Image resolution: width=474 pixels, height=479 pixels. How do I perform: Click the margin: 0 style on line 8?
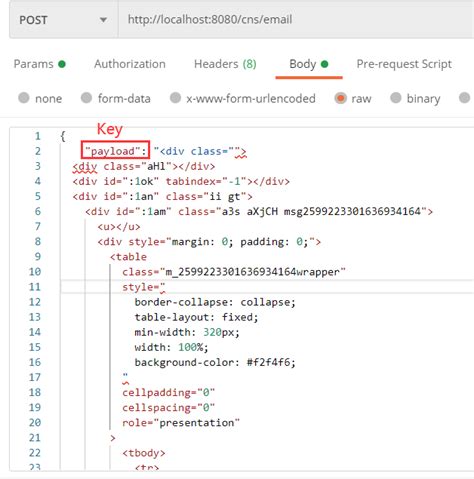pyautogui.click(x=200, y=242)
